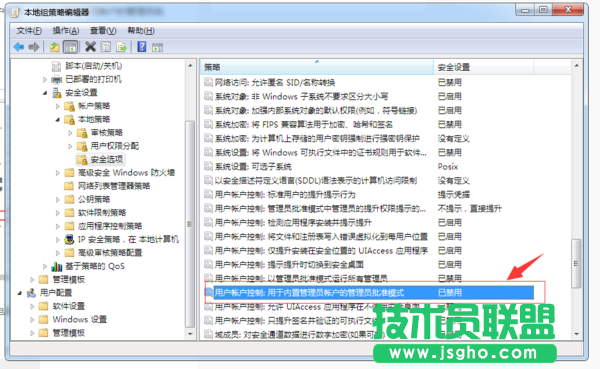Click the Forward arrow toolbar icon
Image resolution: width=600 pixels, height=369 pixels.
click(34, 47)
